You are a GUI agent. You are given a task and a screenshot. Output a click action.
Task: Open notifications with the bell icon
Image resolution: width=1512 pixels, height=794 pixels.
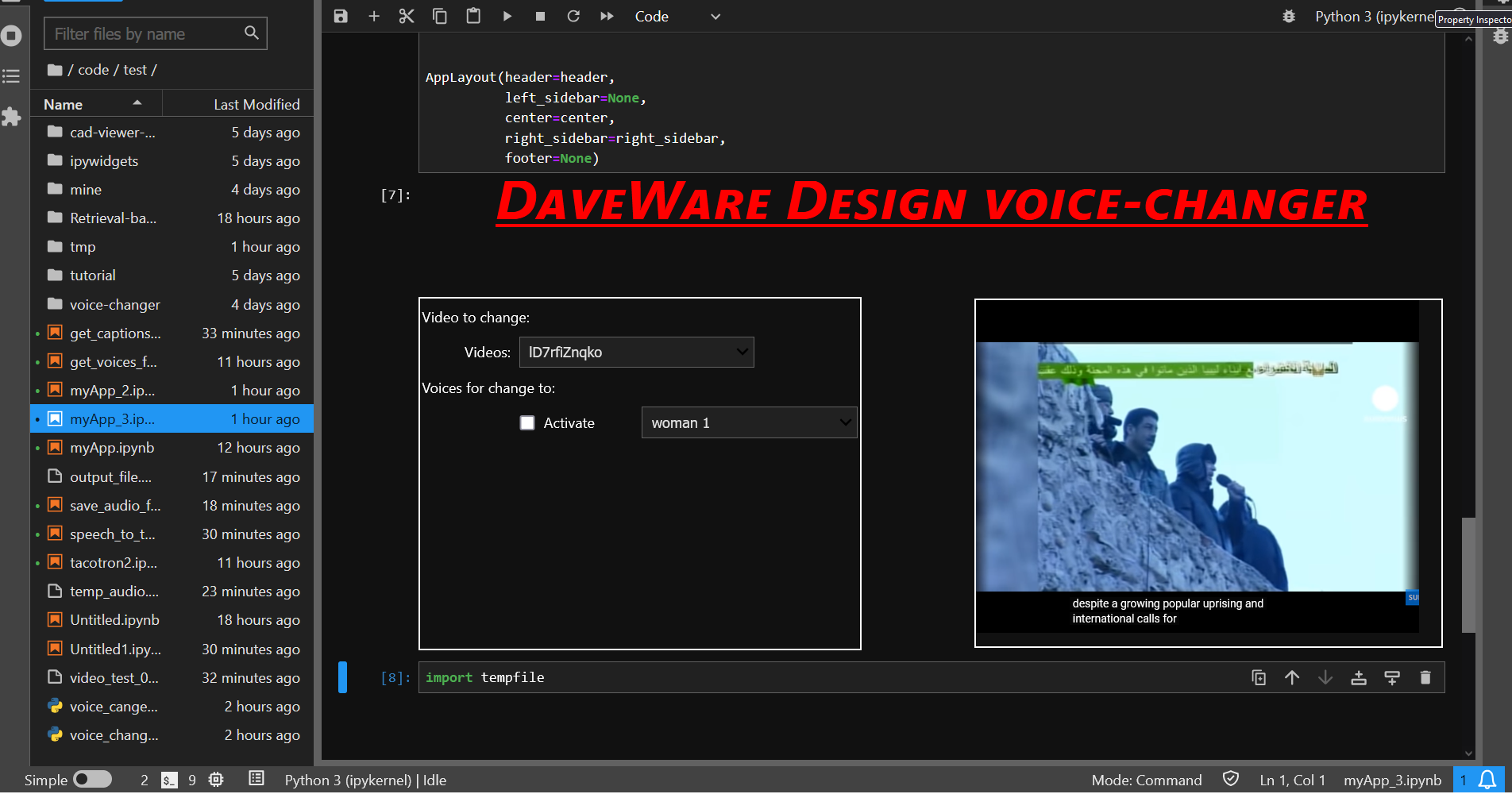[x=1487, y=780]
